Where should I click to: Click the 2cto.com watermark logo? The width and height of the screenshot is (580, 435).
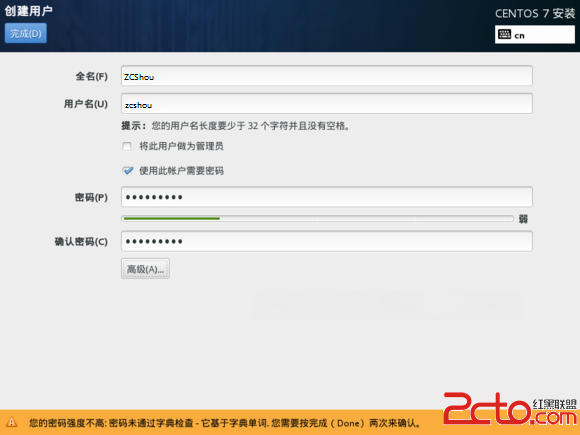(x=510, y=409)
